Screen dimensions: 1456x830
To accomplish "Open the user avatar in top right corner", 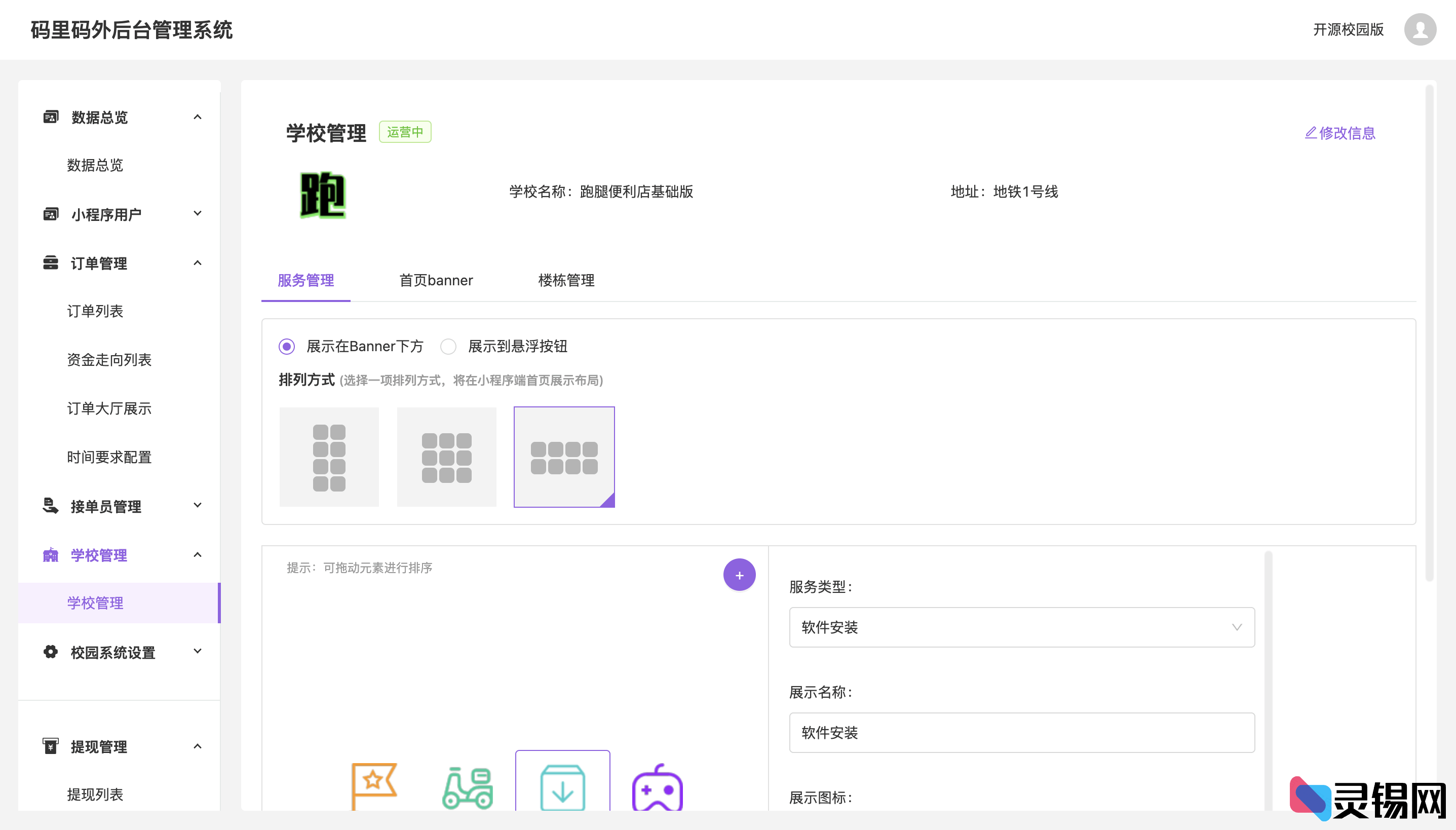I will (x=1420, y=29).
